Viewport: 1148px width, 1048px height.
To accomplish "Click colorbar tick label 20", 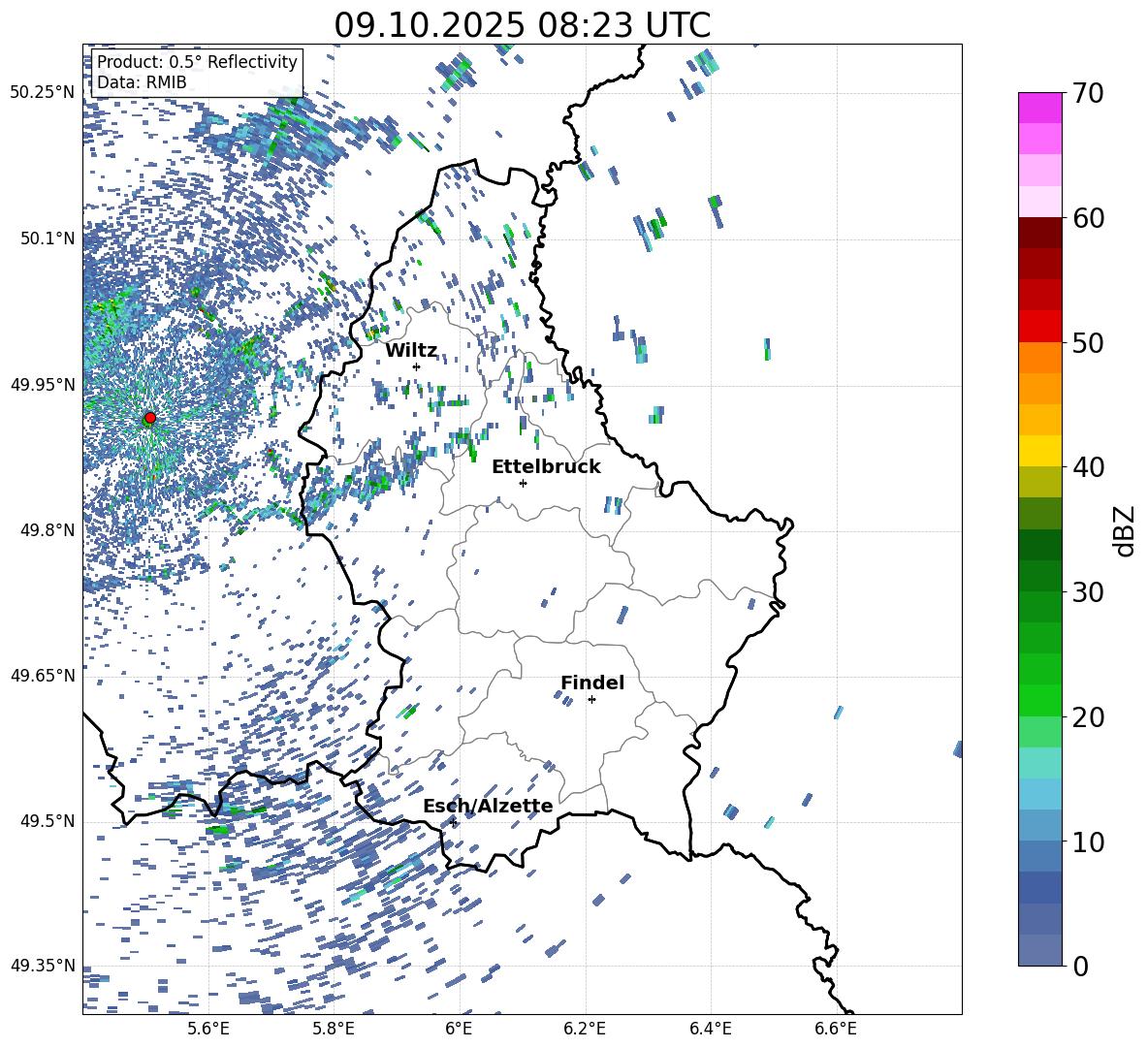I will pyautogui.click(x=1089, y=717).
